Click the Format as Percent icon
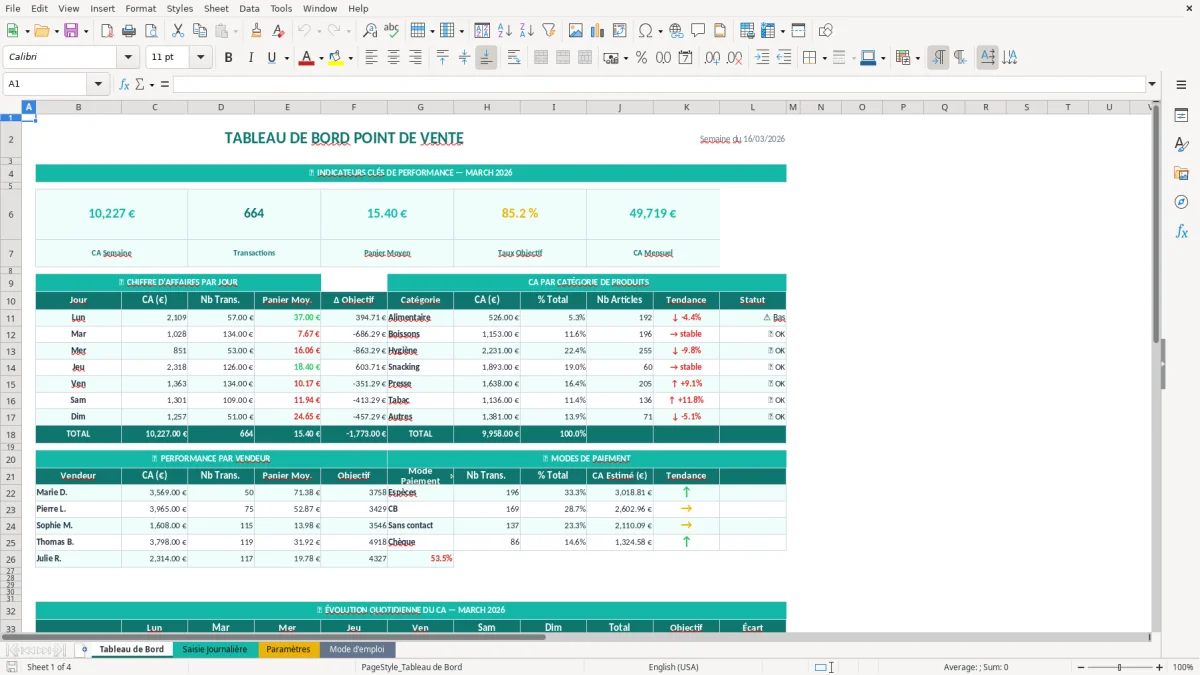 641,58
